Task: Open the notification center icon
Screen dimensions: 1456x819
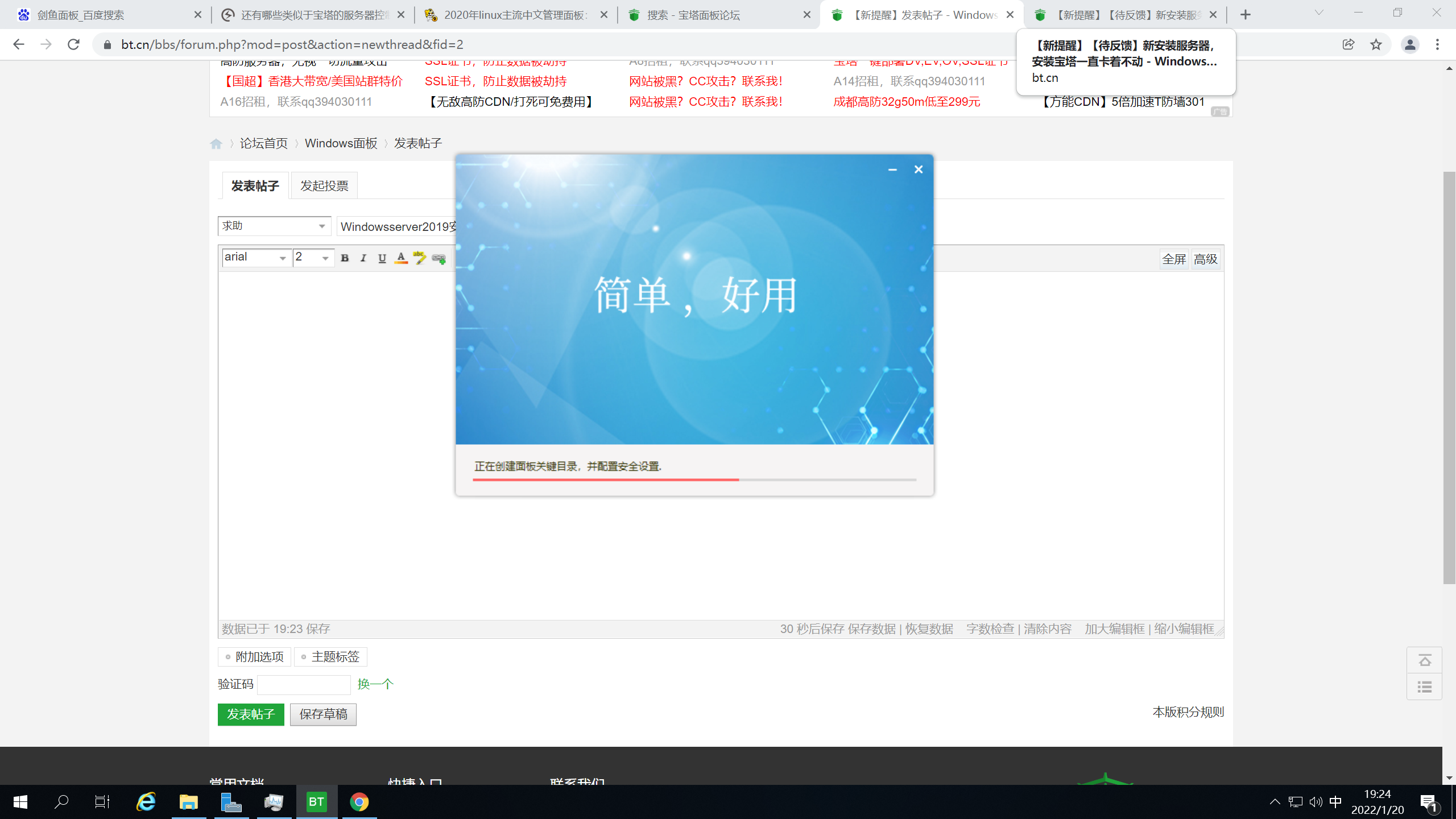Action: [1429, 803]
